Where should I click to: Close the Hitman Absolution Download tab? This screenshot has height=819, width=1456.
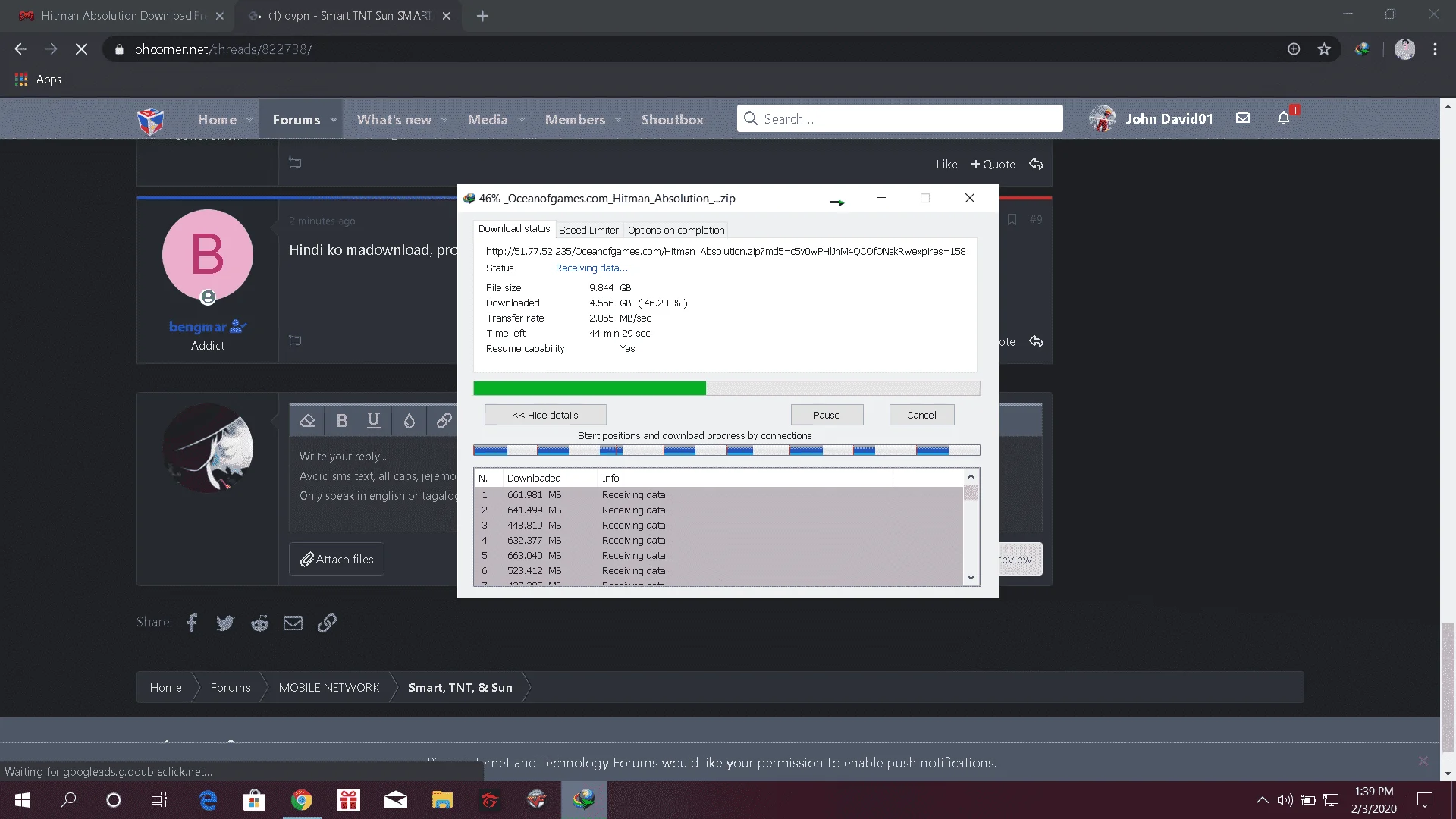220,16
